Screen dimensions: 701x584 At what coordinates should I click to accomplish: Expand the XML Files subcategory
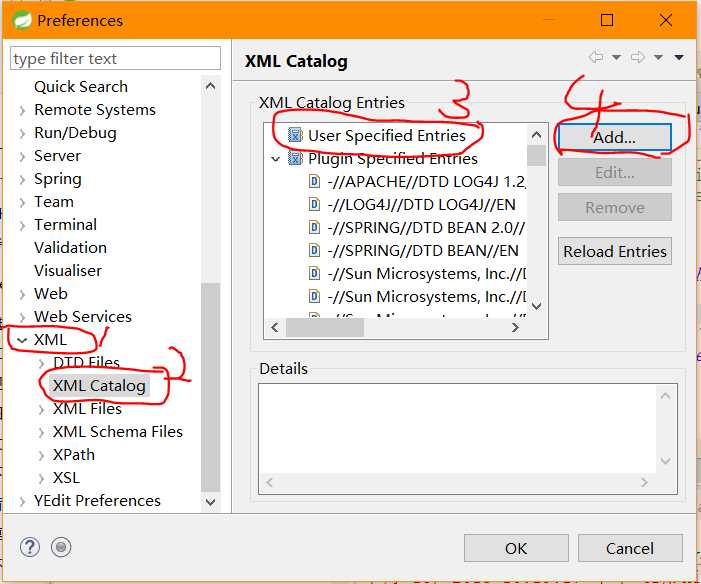pyautogui.click(x=41, y=409)
